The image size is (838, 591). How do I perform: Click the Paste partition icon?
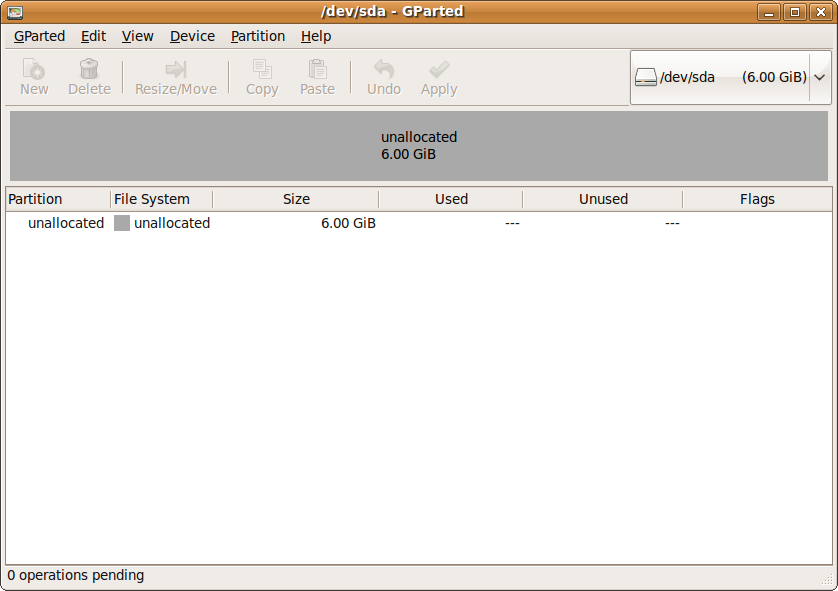pyautogui.click(x=317, y=70)
